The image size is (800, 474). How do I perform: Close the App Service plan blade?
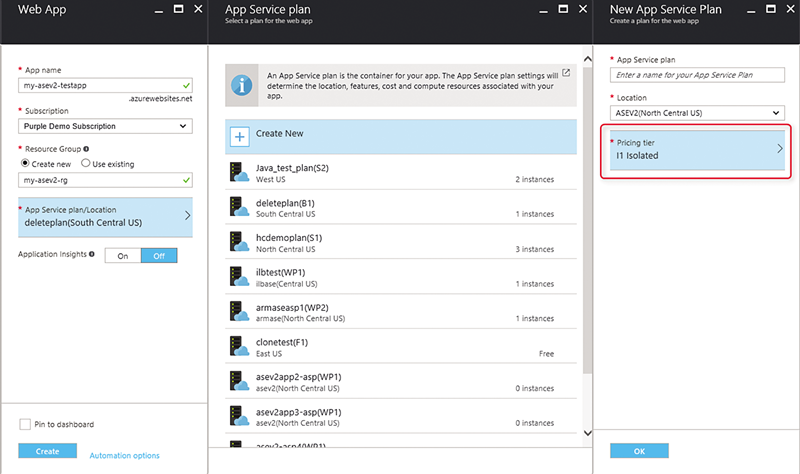tap(583, 9)
